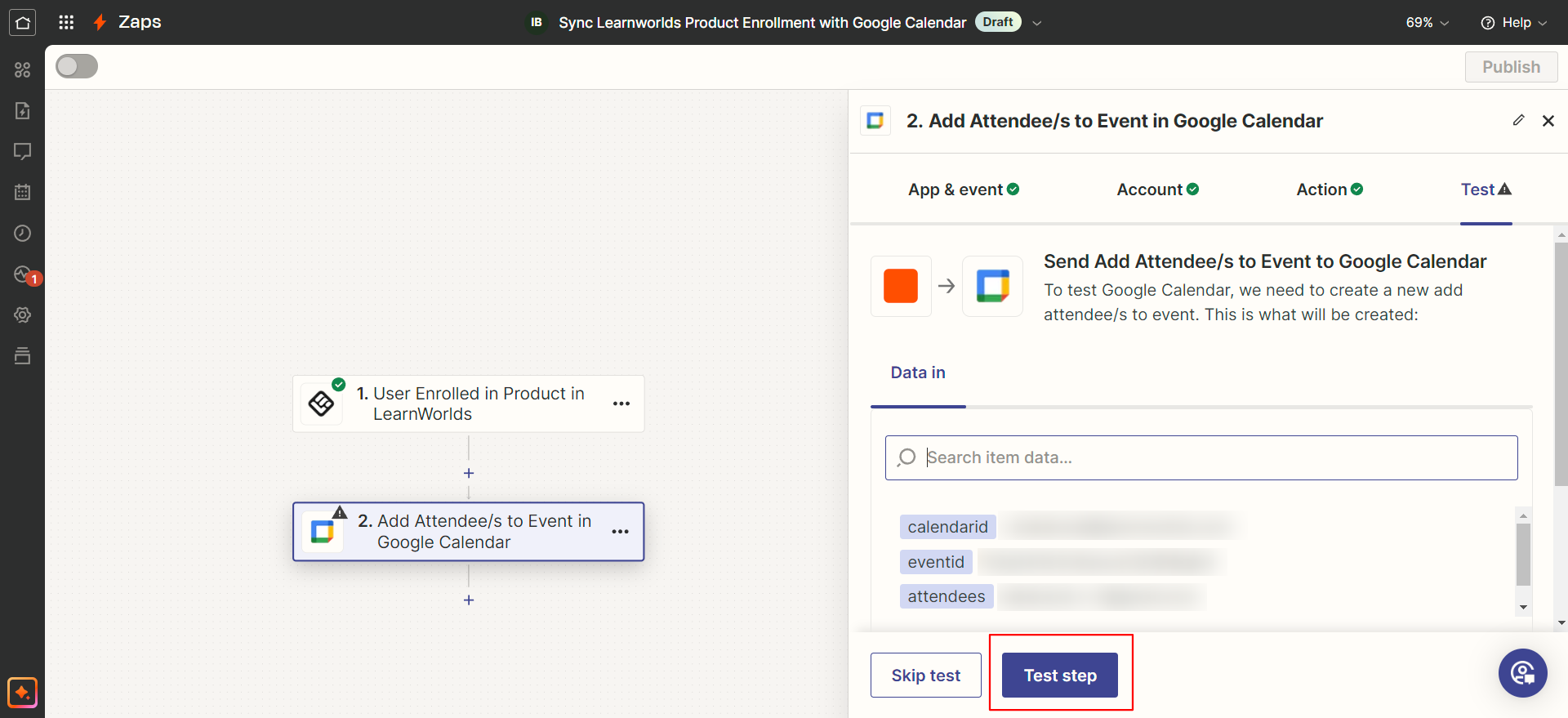Click the IB workspace badge
The height and width of the screenshot is (718, 1568).
point(537,22)
